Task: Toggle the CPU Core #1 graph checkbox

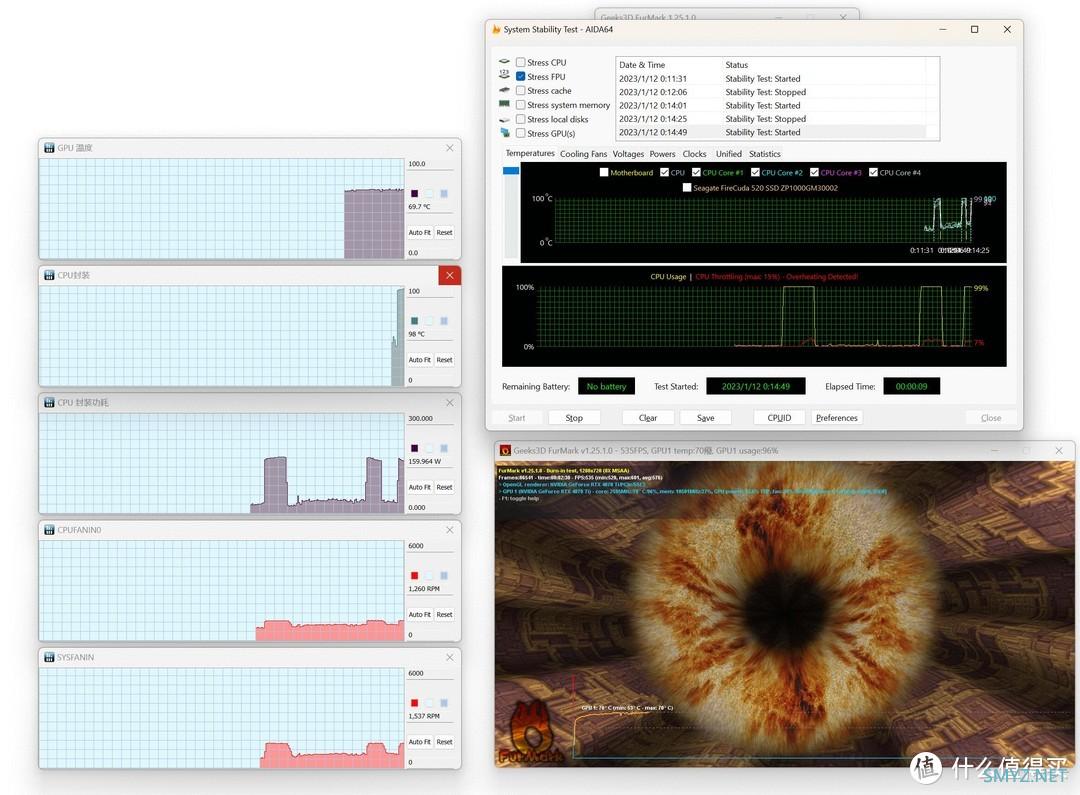Action: (x=696, y=172)
